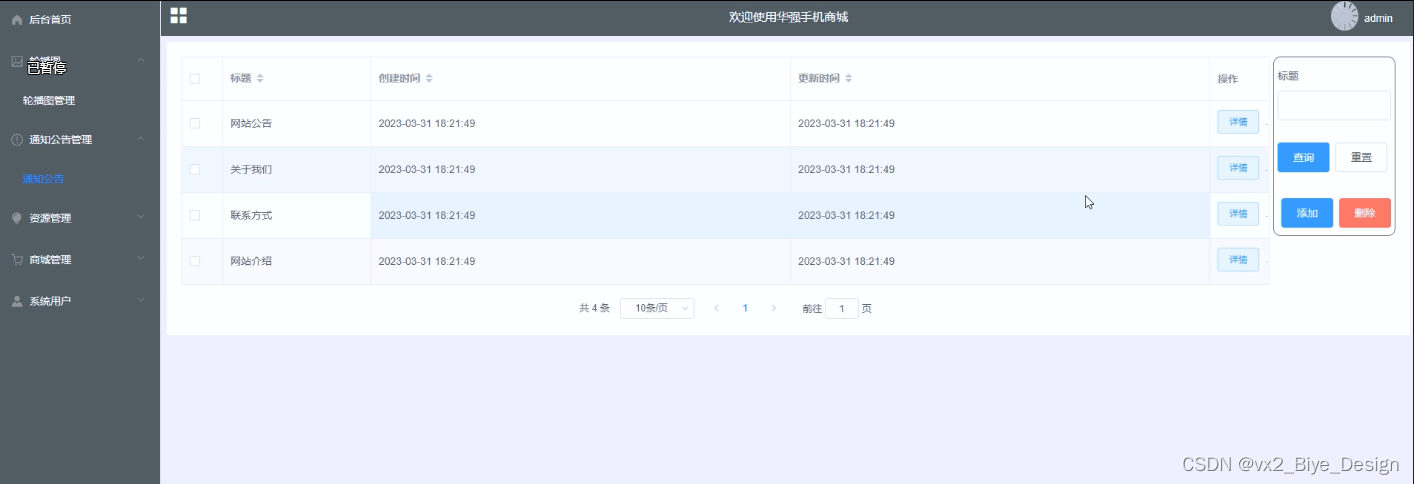Go to previous page arrow in pagination
Viewport: 1414px width, 484px height.
[x=716, y=309]
